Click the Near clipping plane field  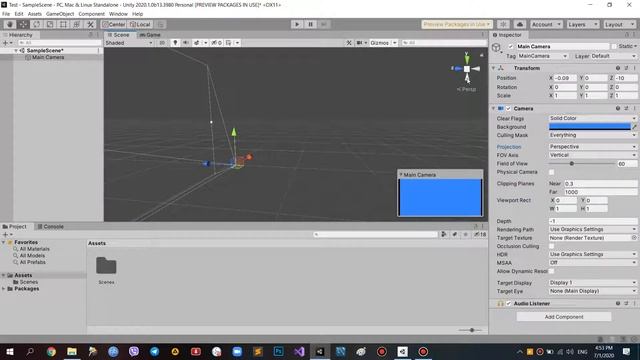(600, 184)
